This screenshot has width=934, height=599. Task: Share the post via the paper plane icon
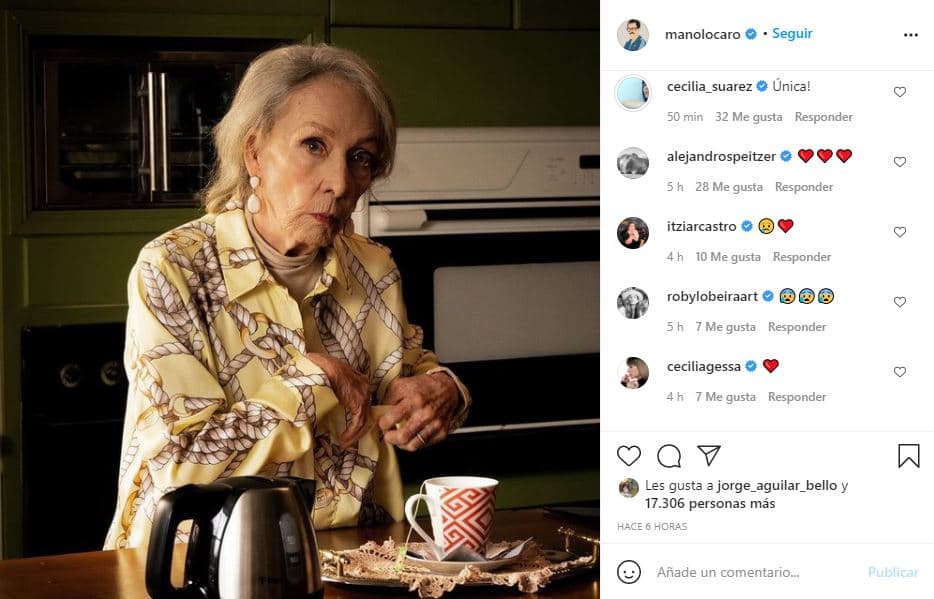pyautogui.click(x=709, y=458)
